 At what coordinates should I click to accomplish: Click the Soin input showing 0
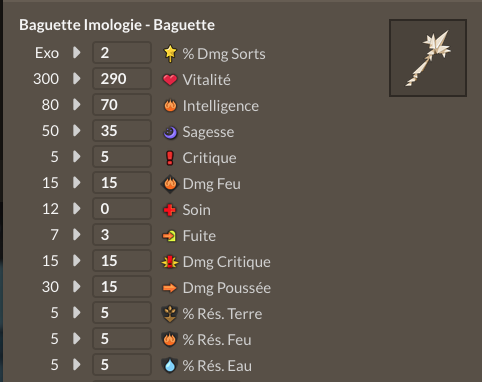tap(122, 209)
